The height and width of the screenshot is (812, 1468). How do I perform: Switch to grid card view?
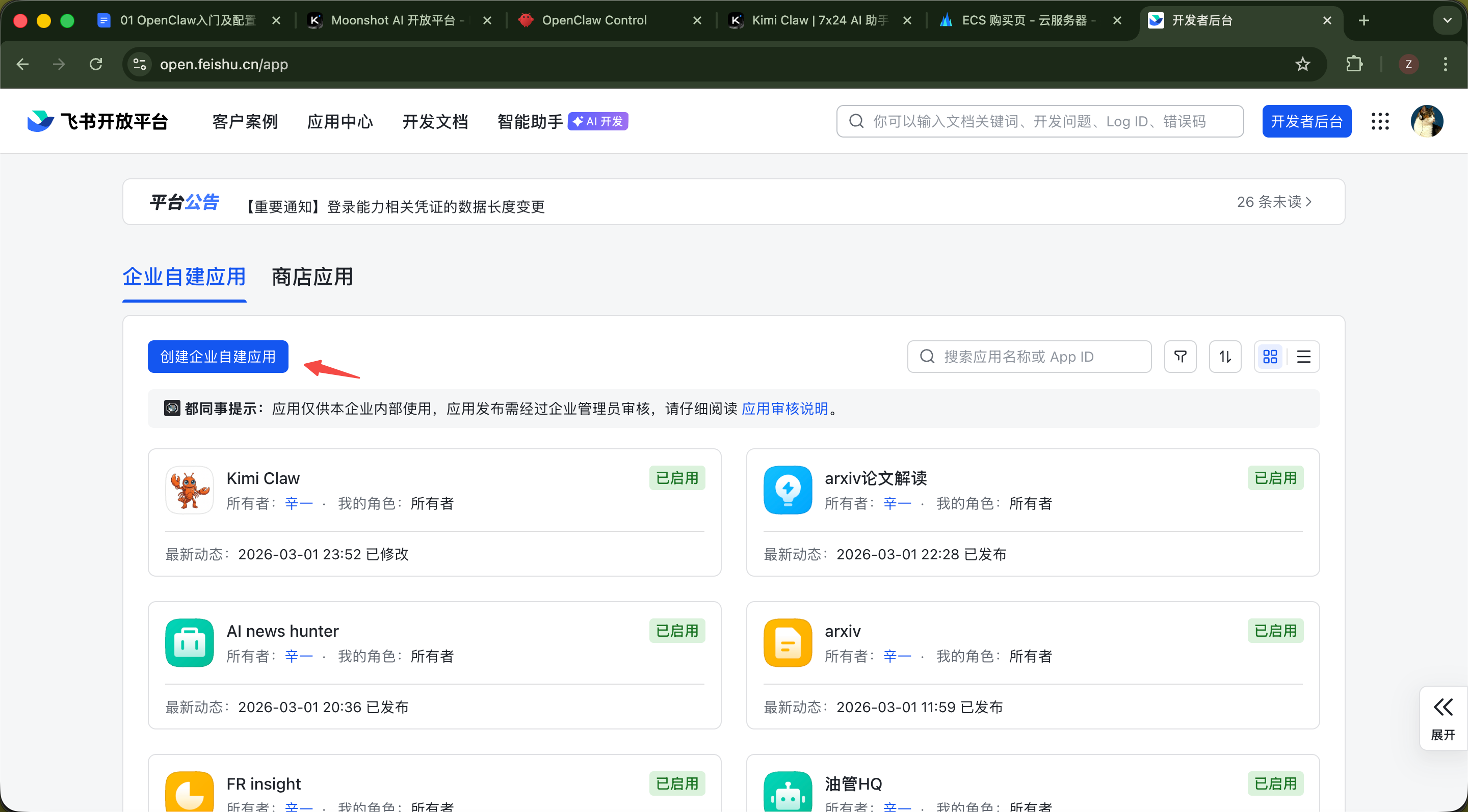(x=1270, y=357)
